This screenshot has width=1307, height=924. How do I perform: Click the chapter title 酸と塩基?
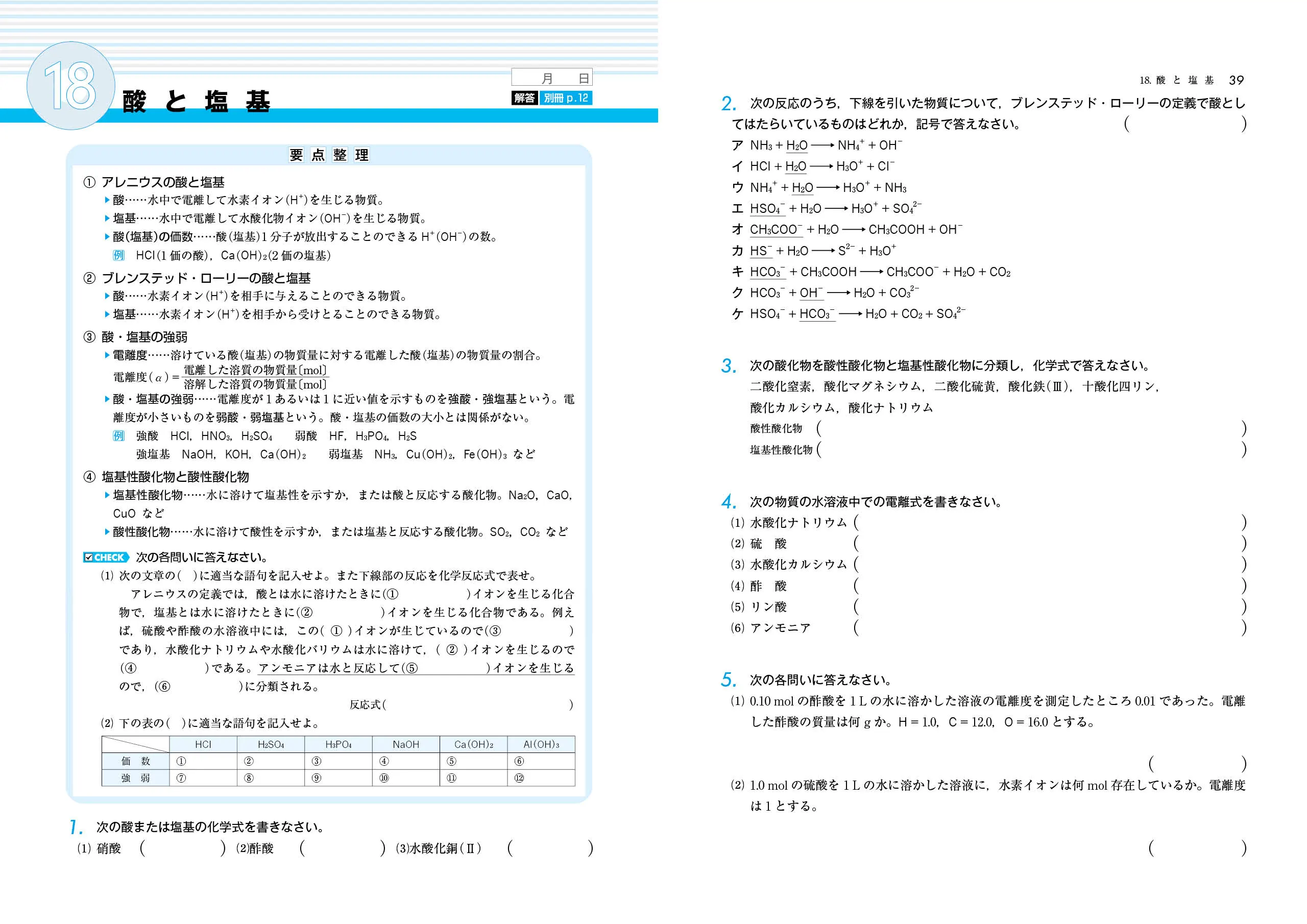(197, 102)
